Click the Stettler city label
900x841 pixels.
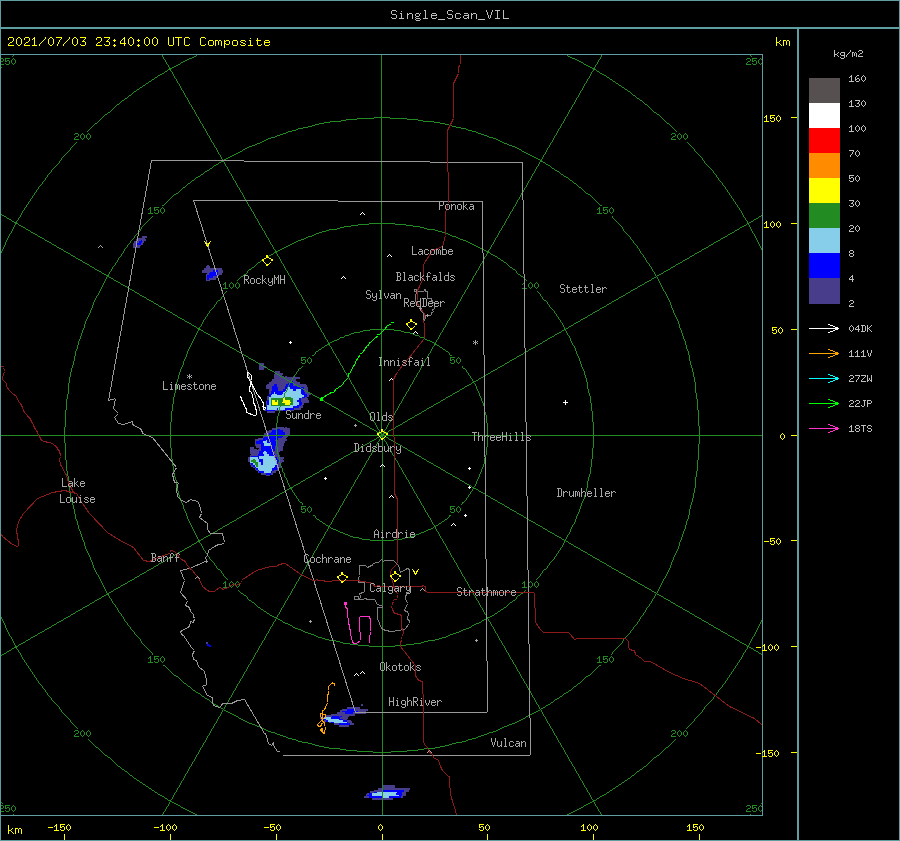pyautogui.click(x=583, y=289)
